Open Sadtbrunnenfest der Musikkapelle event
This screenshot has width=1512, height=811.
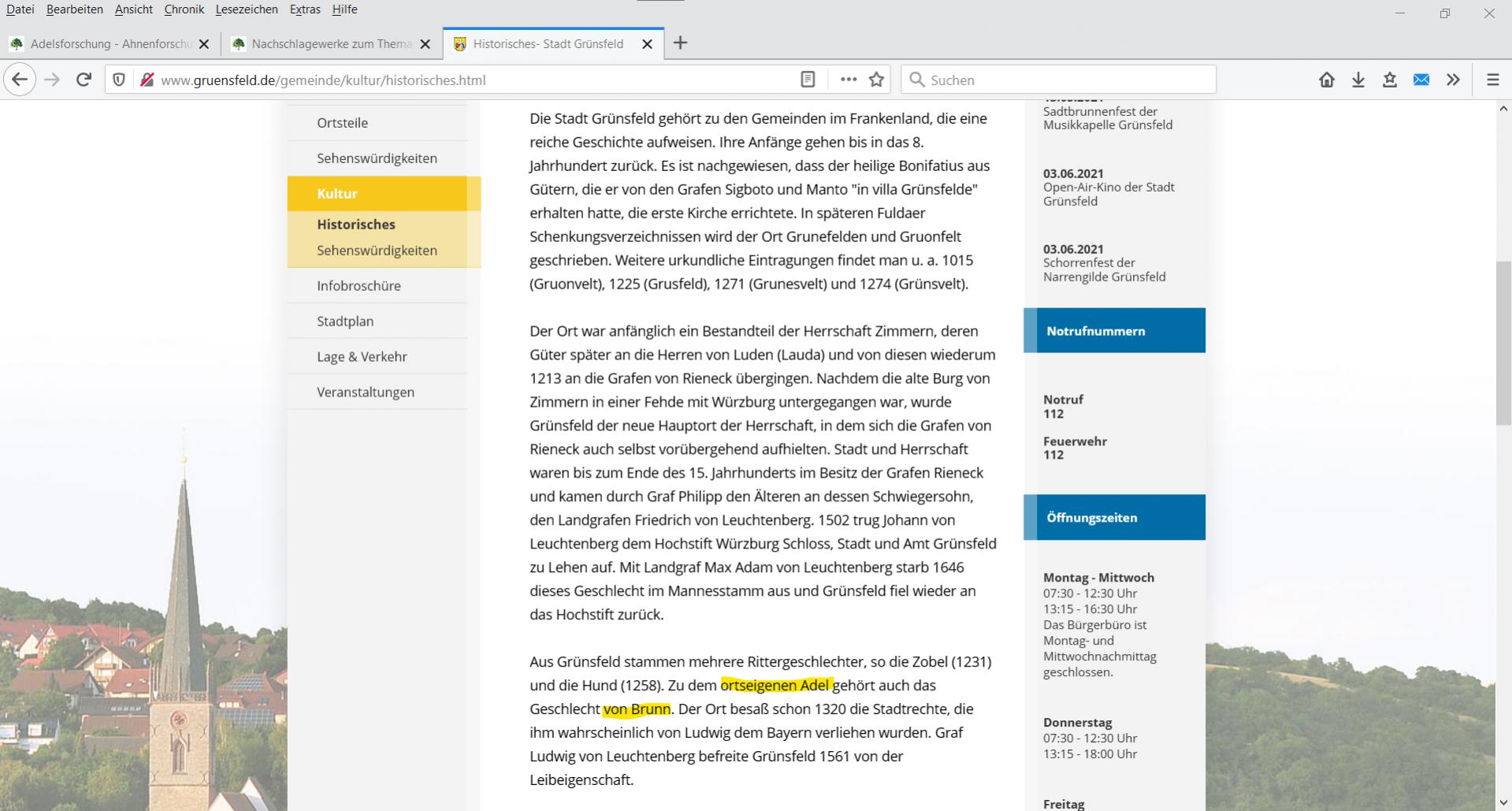(1108, 118)
